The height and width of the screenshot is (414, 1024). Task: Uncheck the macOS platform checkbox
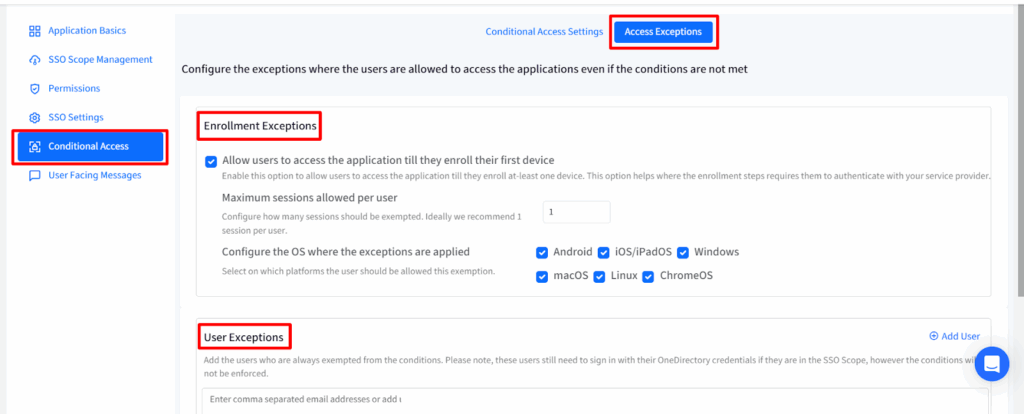542,276
